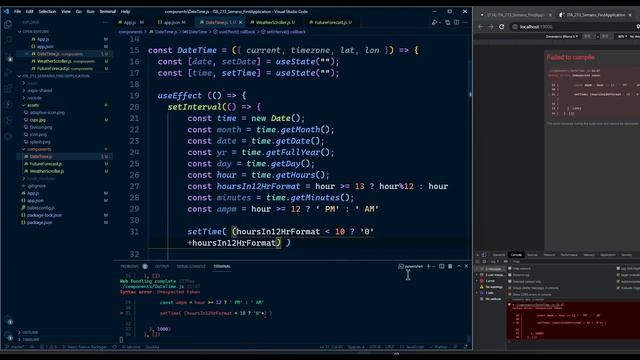Switch to the App.js editor tab
This screenshot has height=360, width=640.
click(131, 22)
